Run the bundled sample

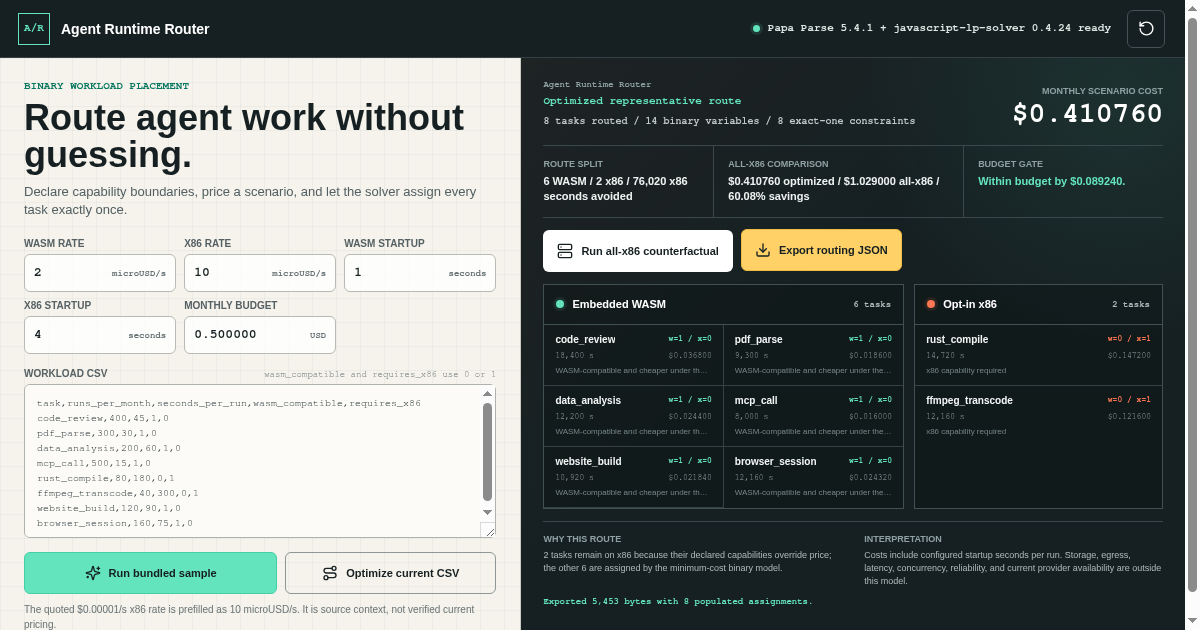150,573
